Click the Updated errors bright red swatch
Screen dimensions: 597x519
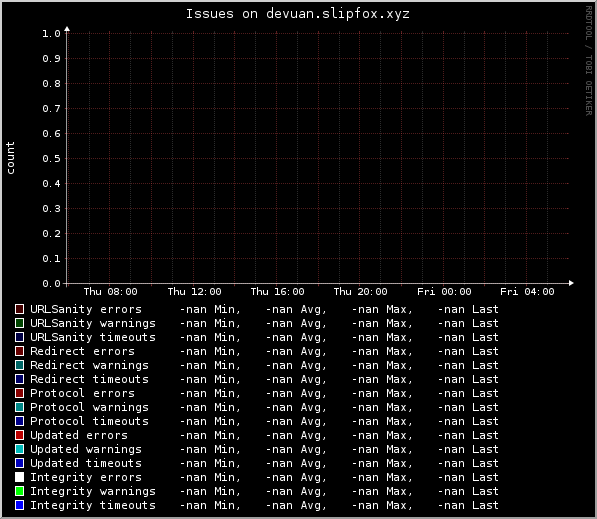coord(19,435)
